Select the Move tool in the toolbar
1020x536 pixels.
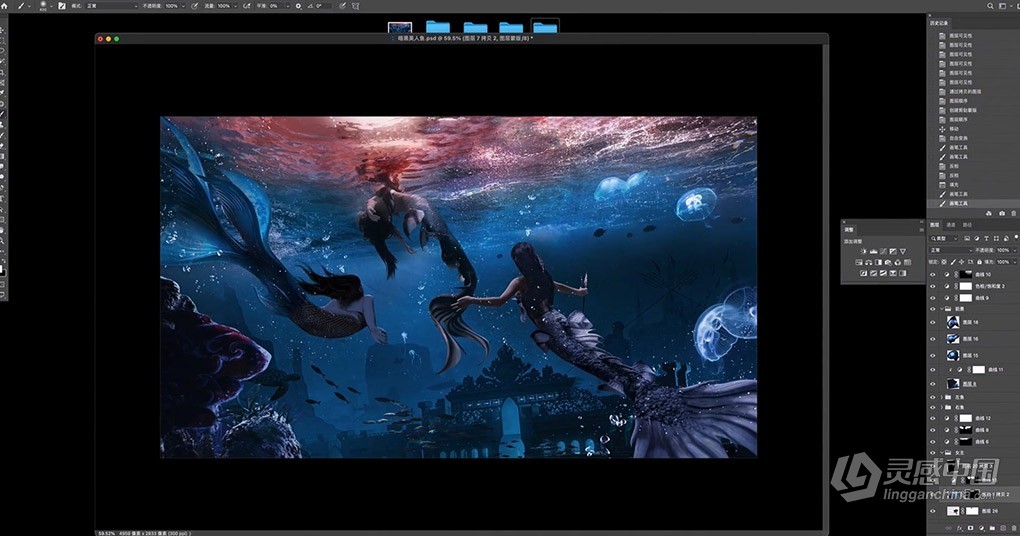pos(3,32)
